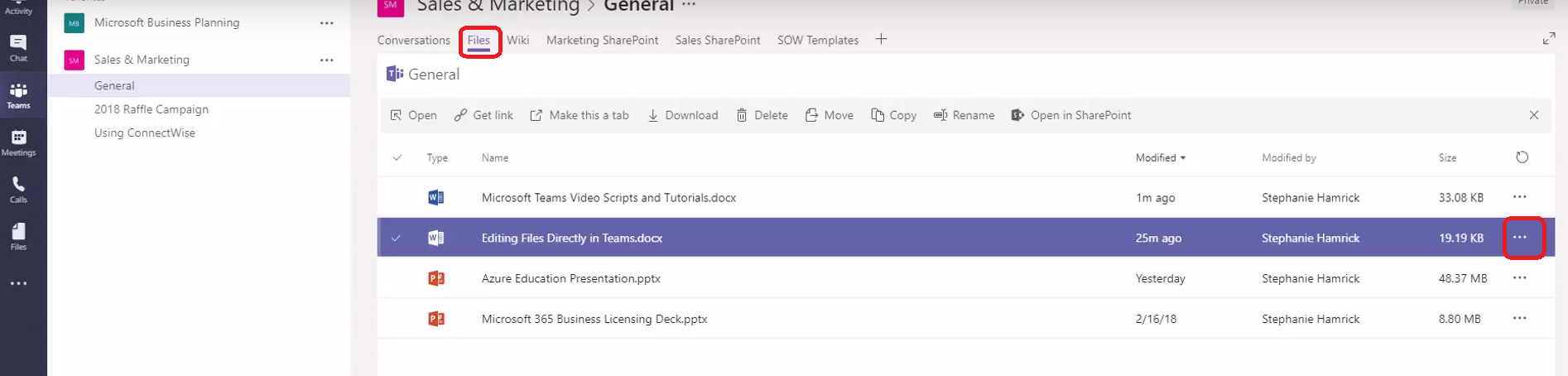Toggle select-all checkmark in files header
1568x376 pixels.
[397, 157]
